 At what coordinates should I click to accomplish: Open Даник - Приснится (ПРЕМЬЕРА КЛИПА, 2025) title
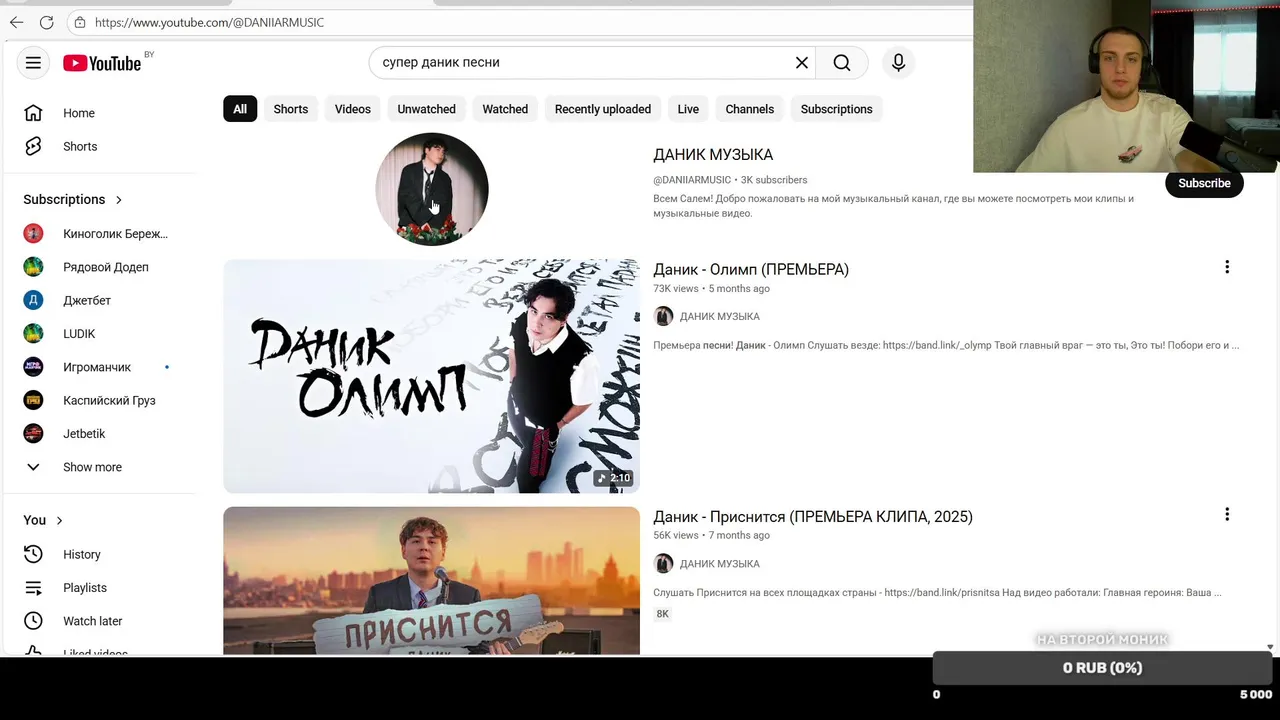(813, 516)
